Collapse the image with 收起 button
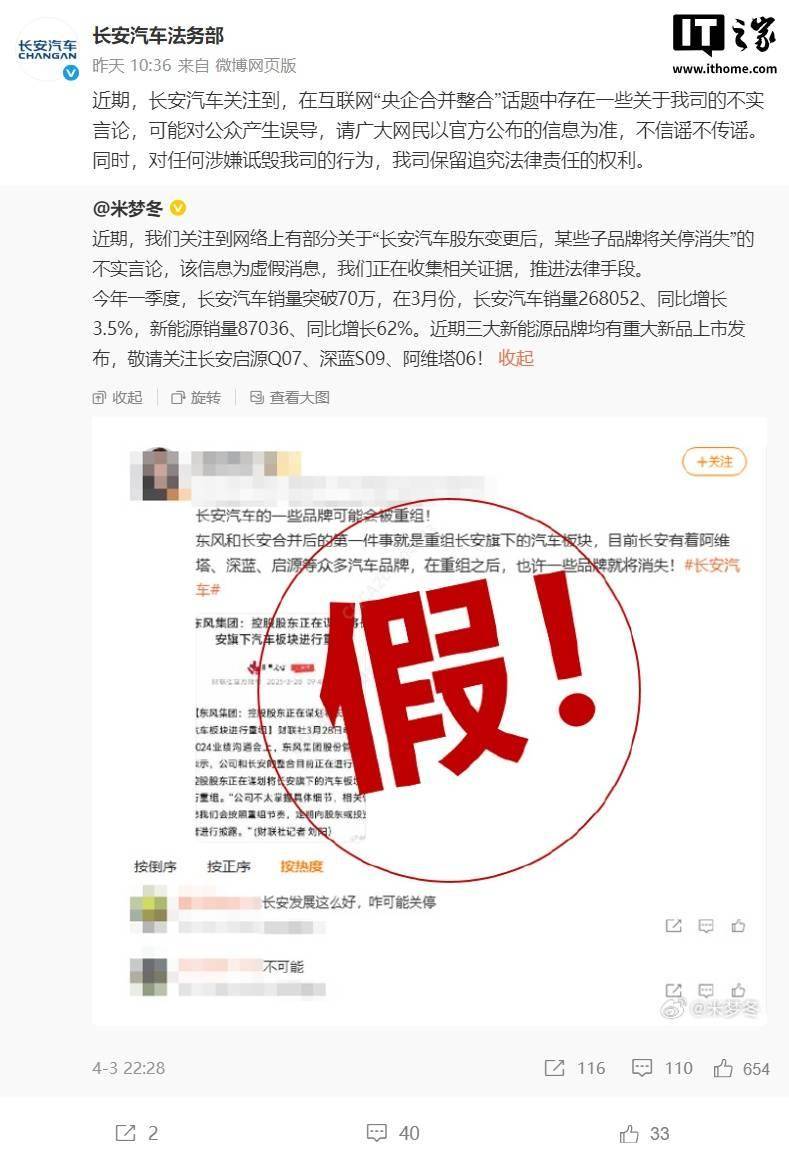Viewport: 789px width, 1152px height. [118, 397]
